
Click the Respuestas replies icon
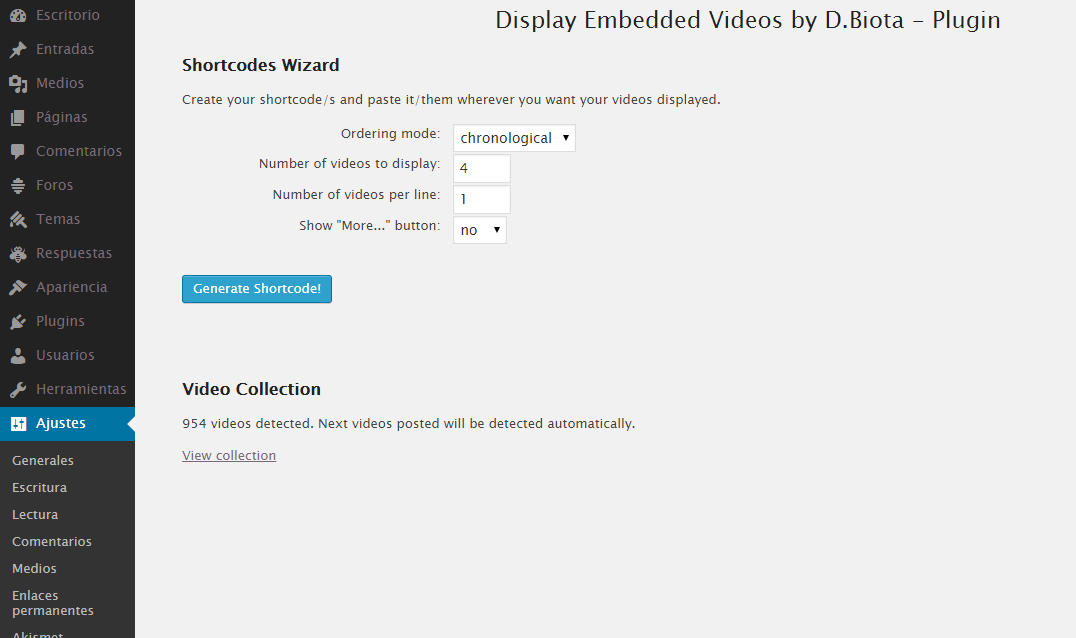pos(18,253)
